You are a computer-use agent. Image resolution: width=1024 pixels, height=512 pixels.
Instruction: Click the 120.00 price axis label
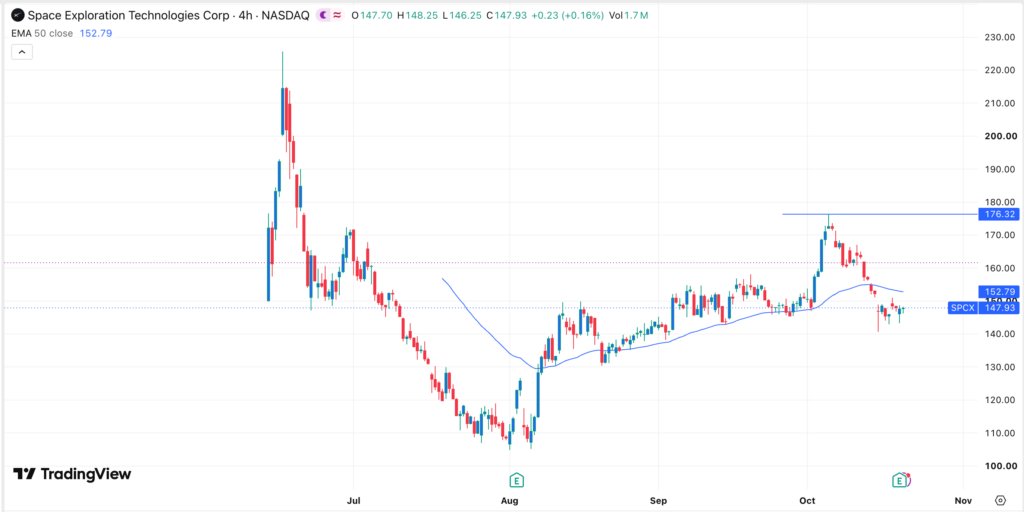click(1002, 400)
